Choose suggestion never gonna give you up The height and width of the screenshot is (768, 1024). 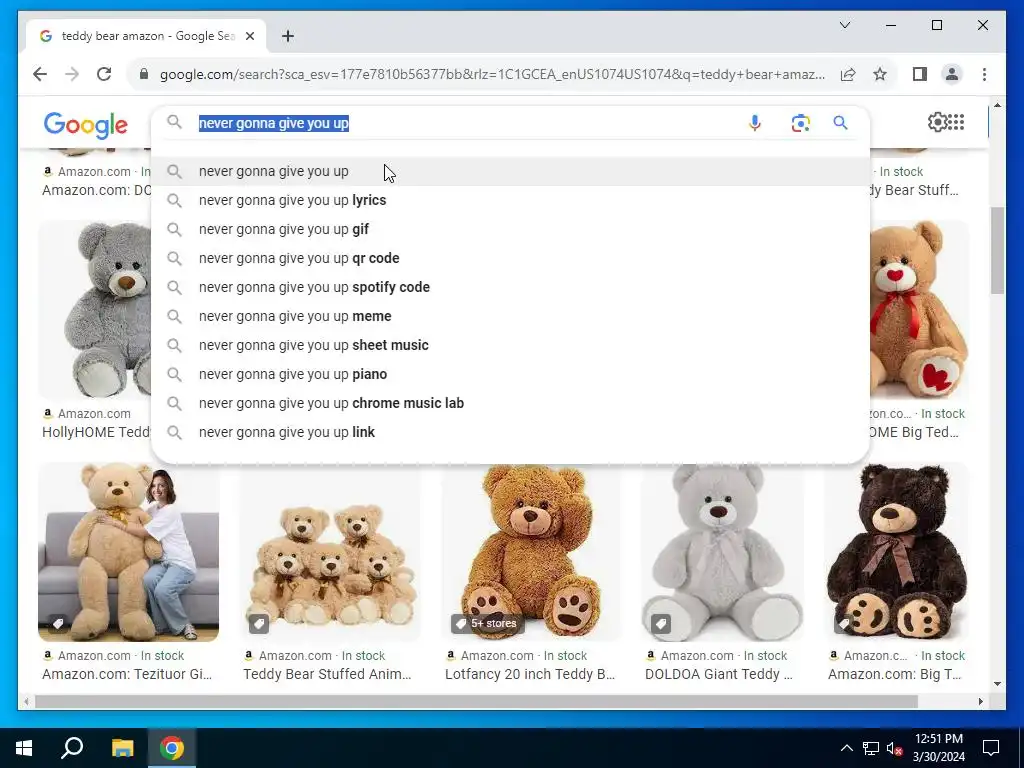(511, 171)
